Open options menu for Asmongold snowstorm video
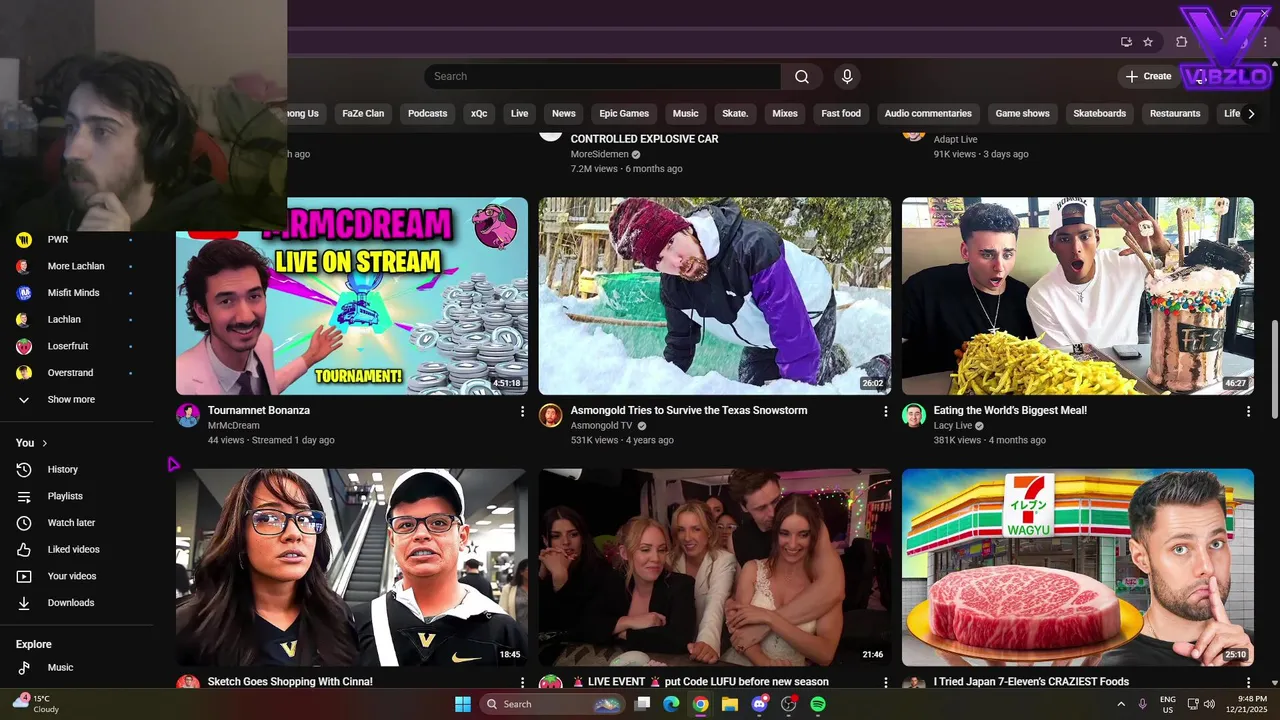This screenshot has width=1280, height=720. [x=885, y=411]
